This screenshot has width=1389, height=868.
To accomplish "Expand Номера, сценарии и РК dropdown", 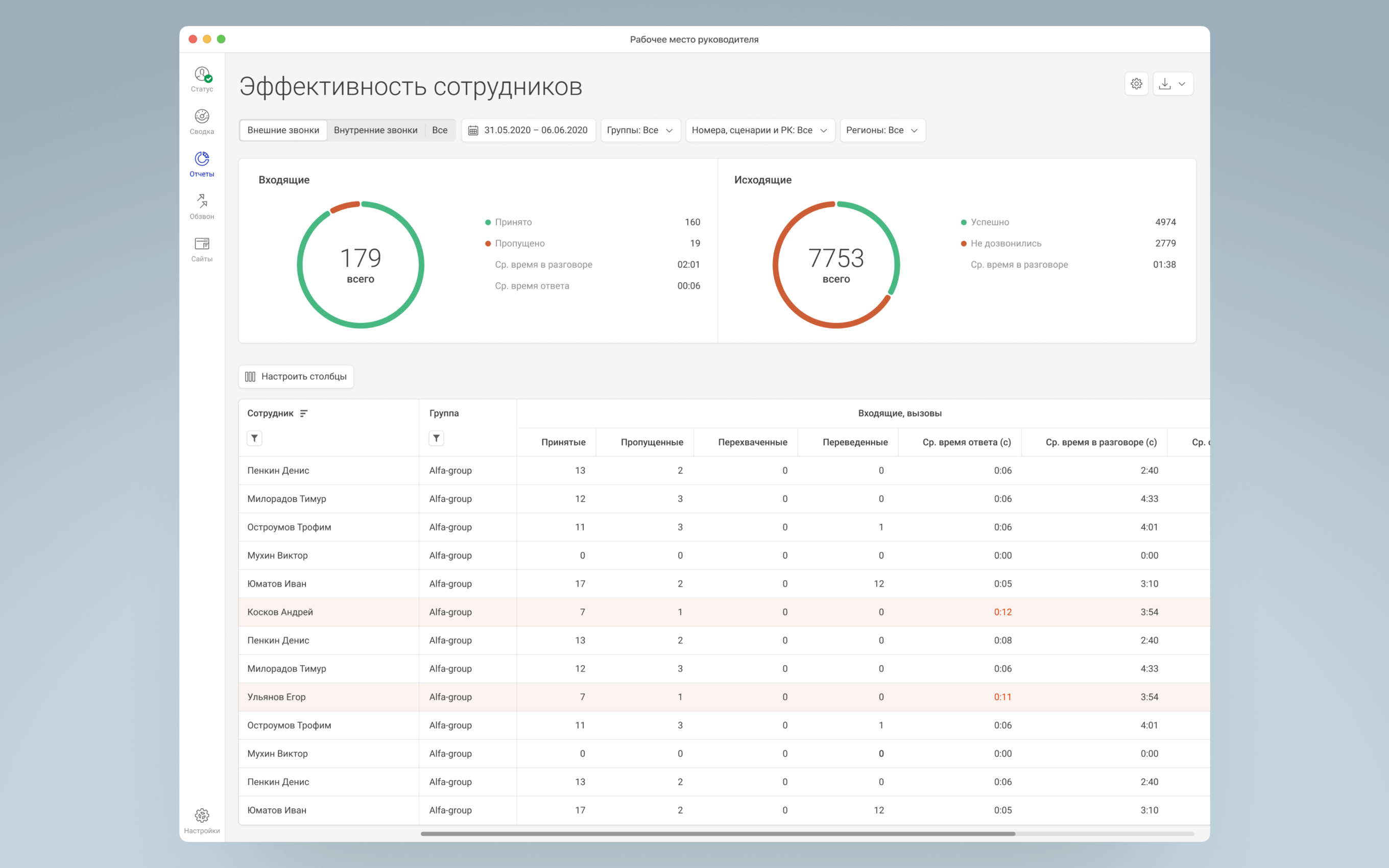I will [759, 130].
